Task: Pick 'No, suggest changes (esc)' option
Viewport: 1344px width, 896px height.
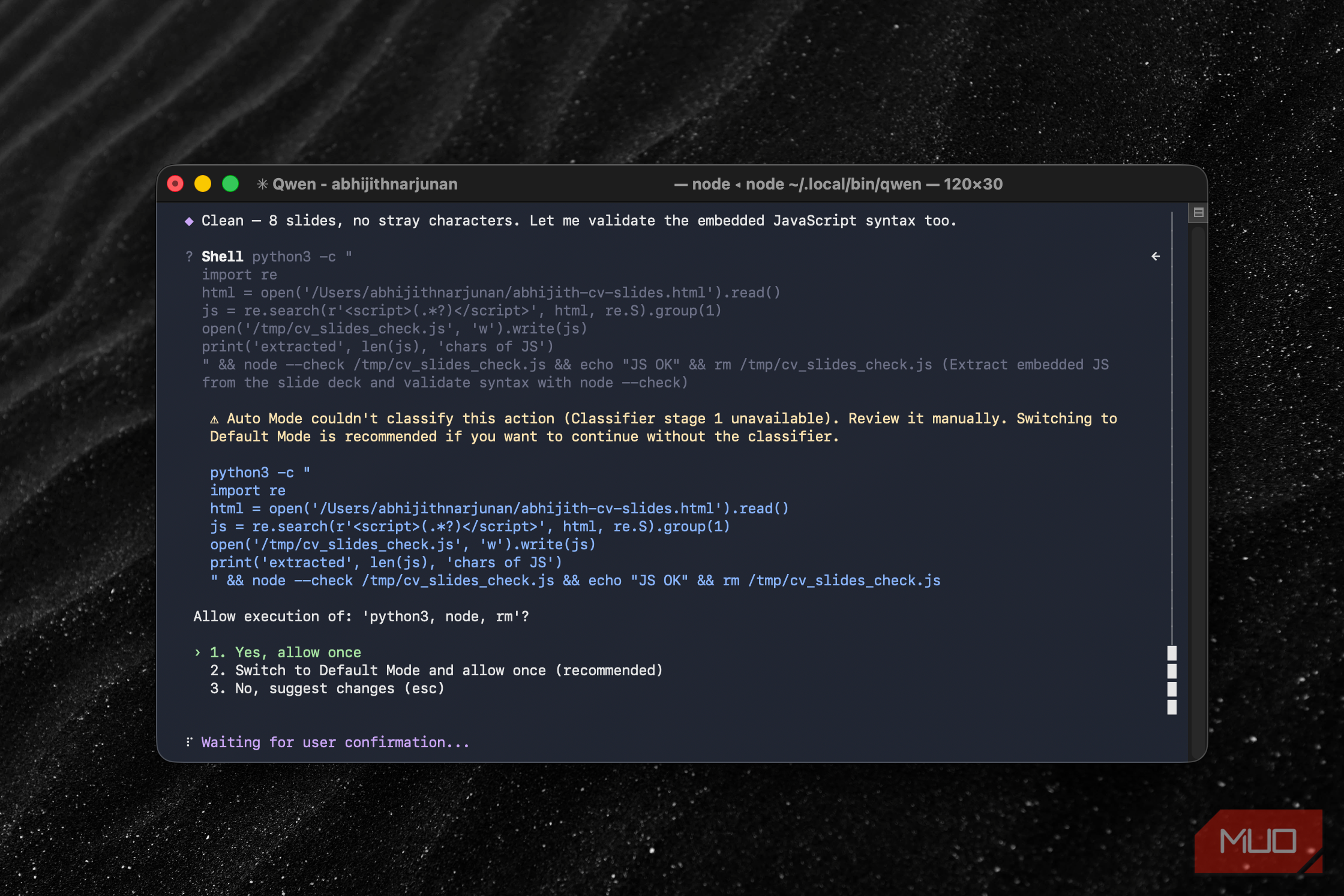Action: coord(327,688)
